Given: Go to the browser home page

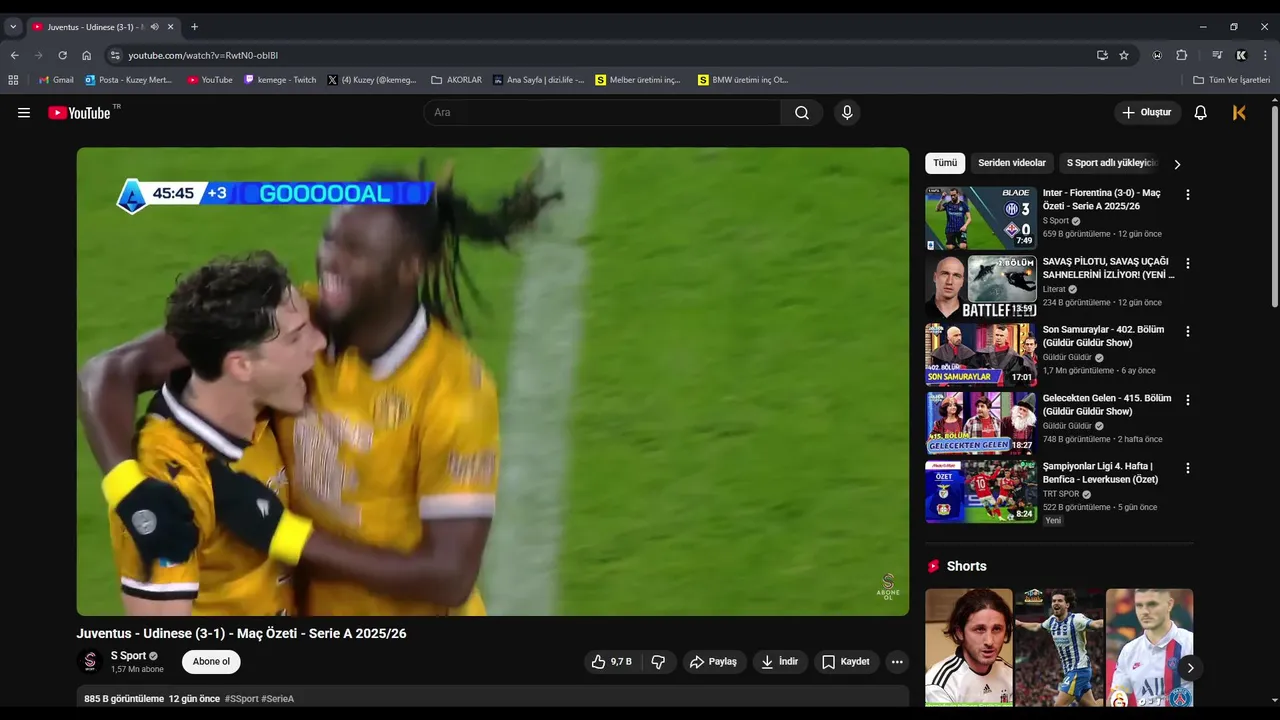Looking at the screenshot, I should (x=86, y=55).
